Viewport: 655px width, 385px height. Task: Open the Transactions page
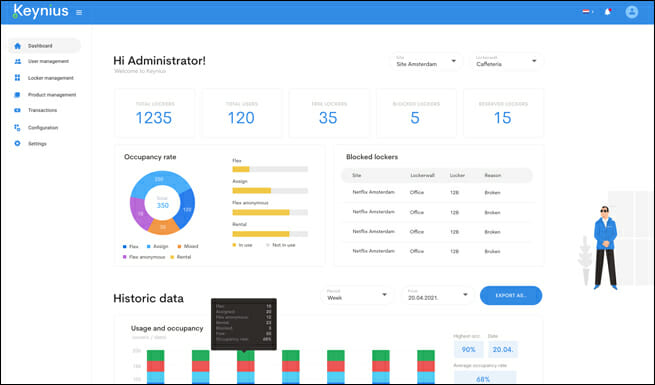tap(42, 110)
